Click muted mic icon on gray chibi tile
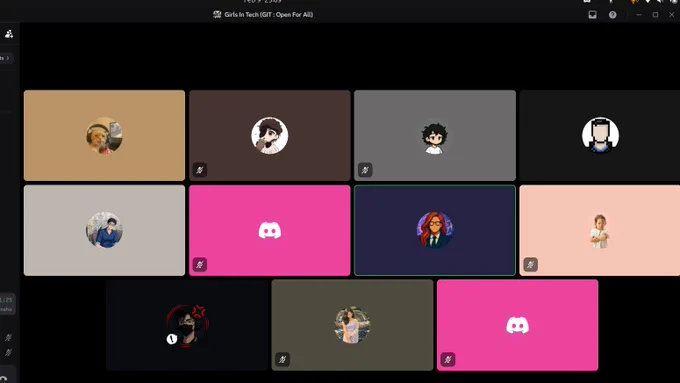Image resolution: width=680 pixels, height=383 pixels. tap(365, 170)
